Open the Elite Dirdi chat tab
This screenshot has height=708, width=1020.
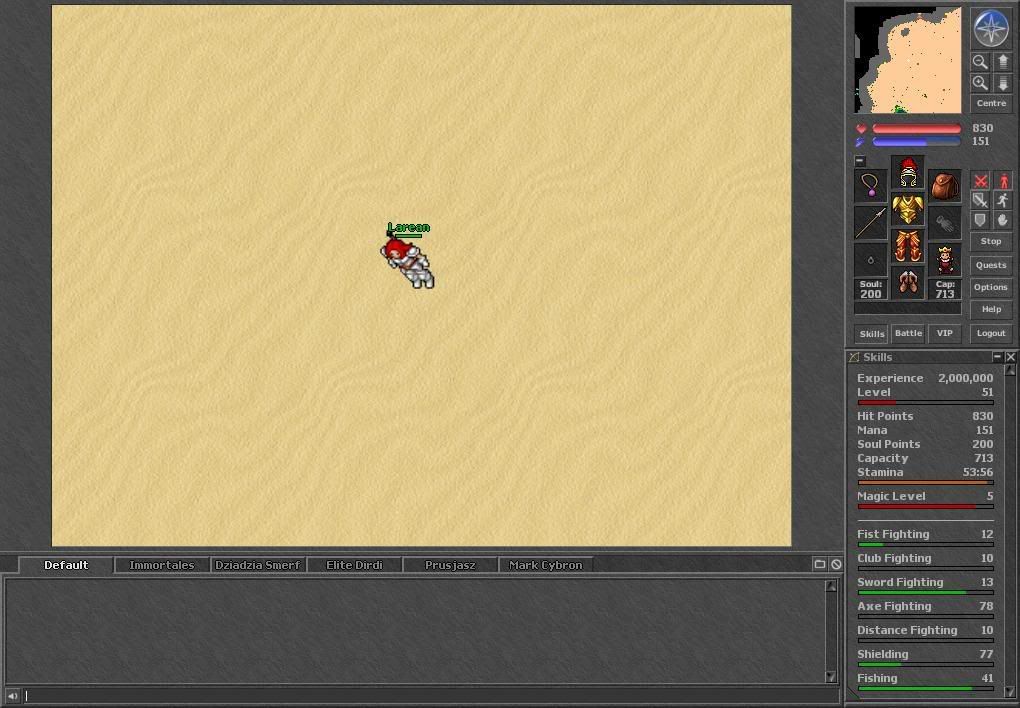(x=355, y=565)
